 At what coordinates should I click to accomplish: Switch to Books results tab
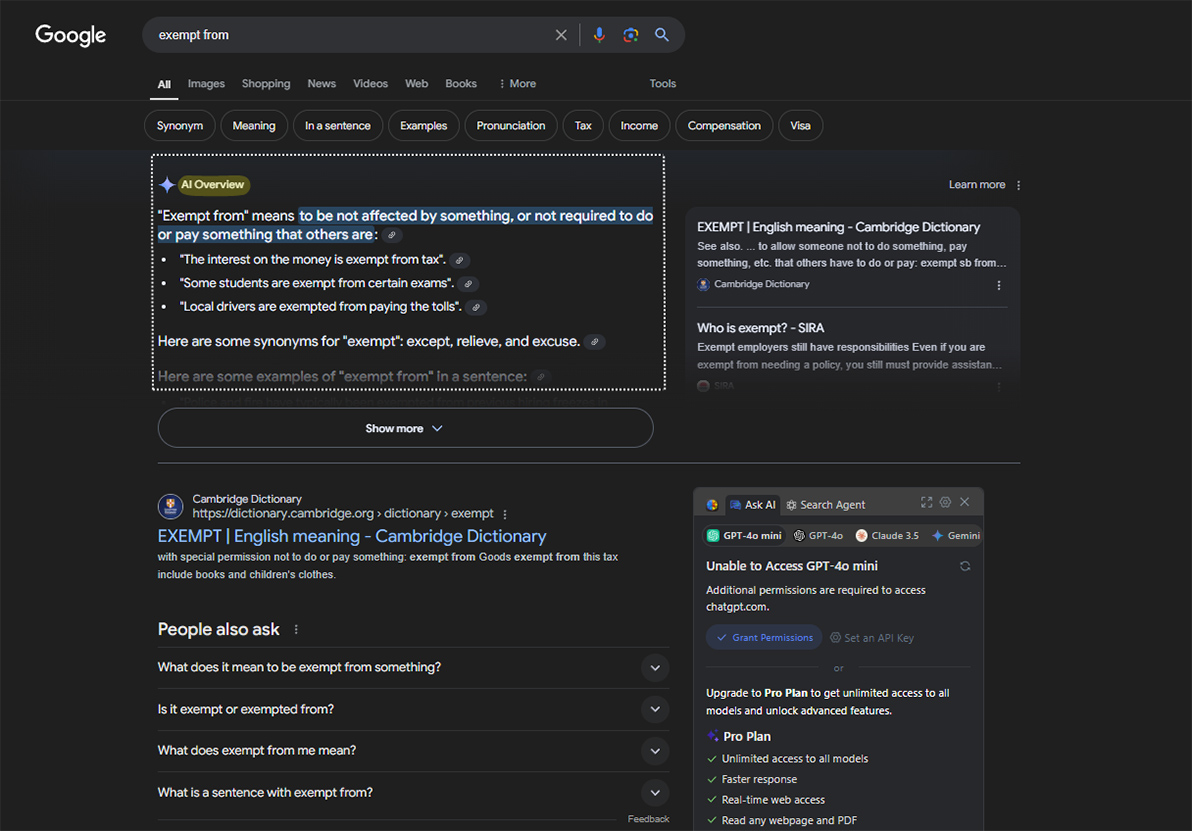click(461, 84)
